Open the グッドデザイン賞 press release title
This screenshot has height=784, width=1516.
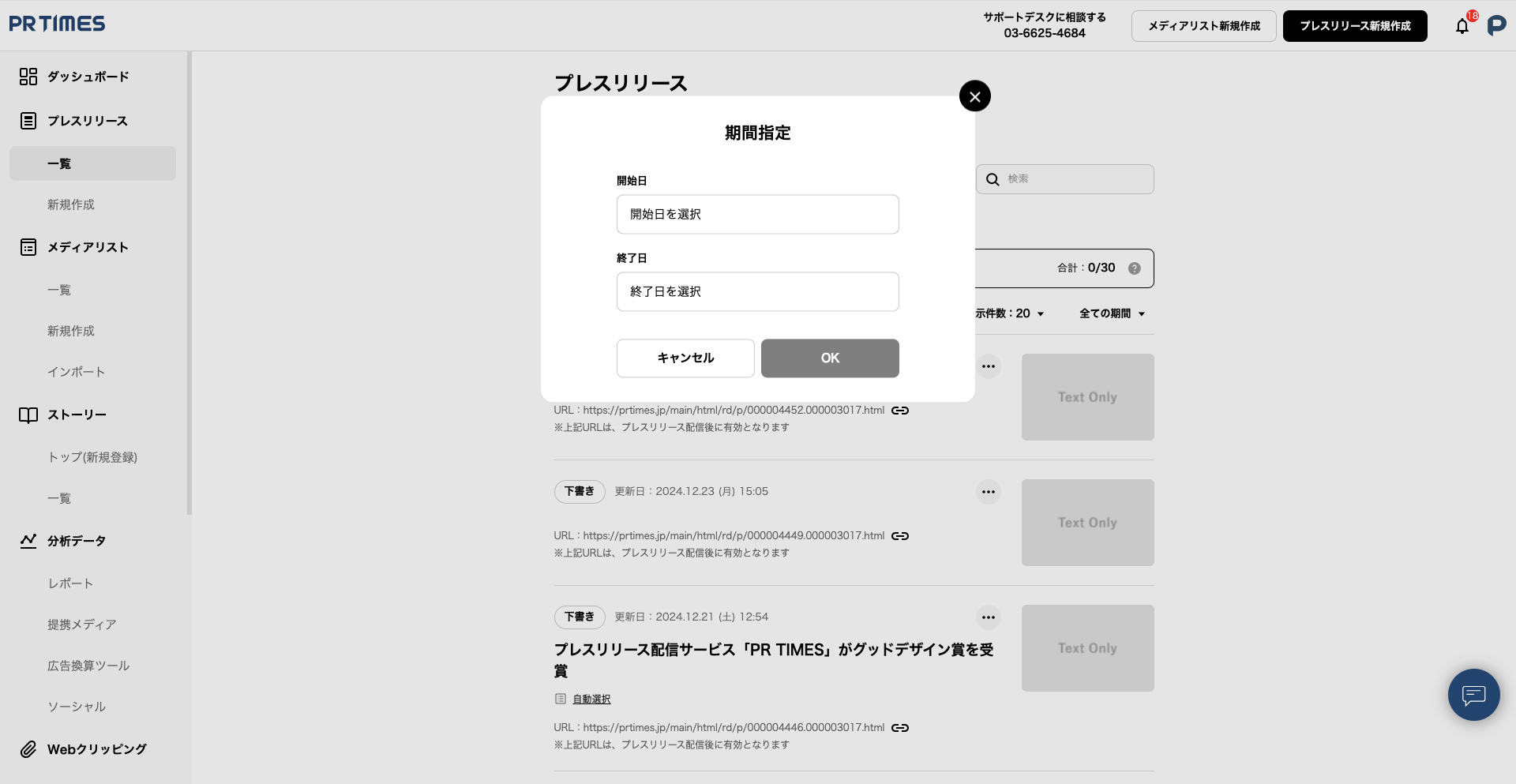[x=774, y=660]
